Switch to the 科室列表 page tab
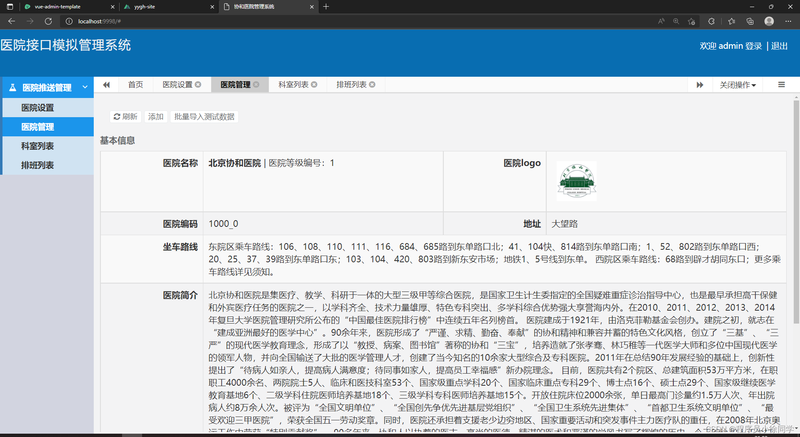This screenshot has height=437, width=800. [x=293, y=85]
